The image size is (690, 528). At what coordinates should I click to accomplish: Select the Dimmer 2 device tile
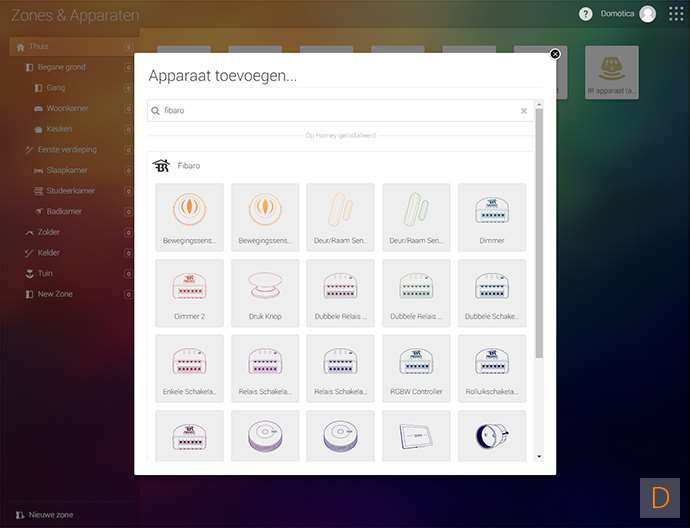coord(190,293)
